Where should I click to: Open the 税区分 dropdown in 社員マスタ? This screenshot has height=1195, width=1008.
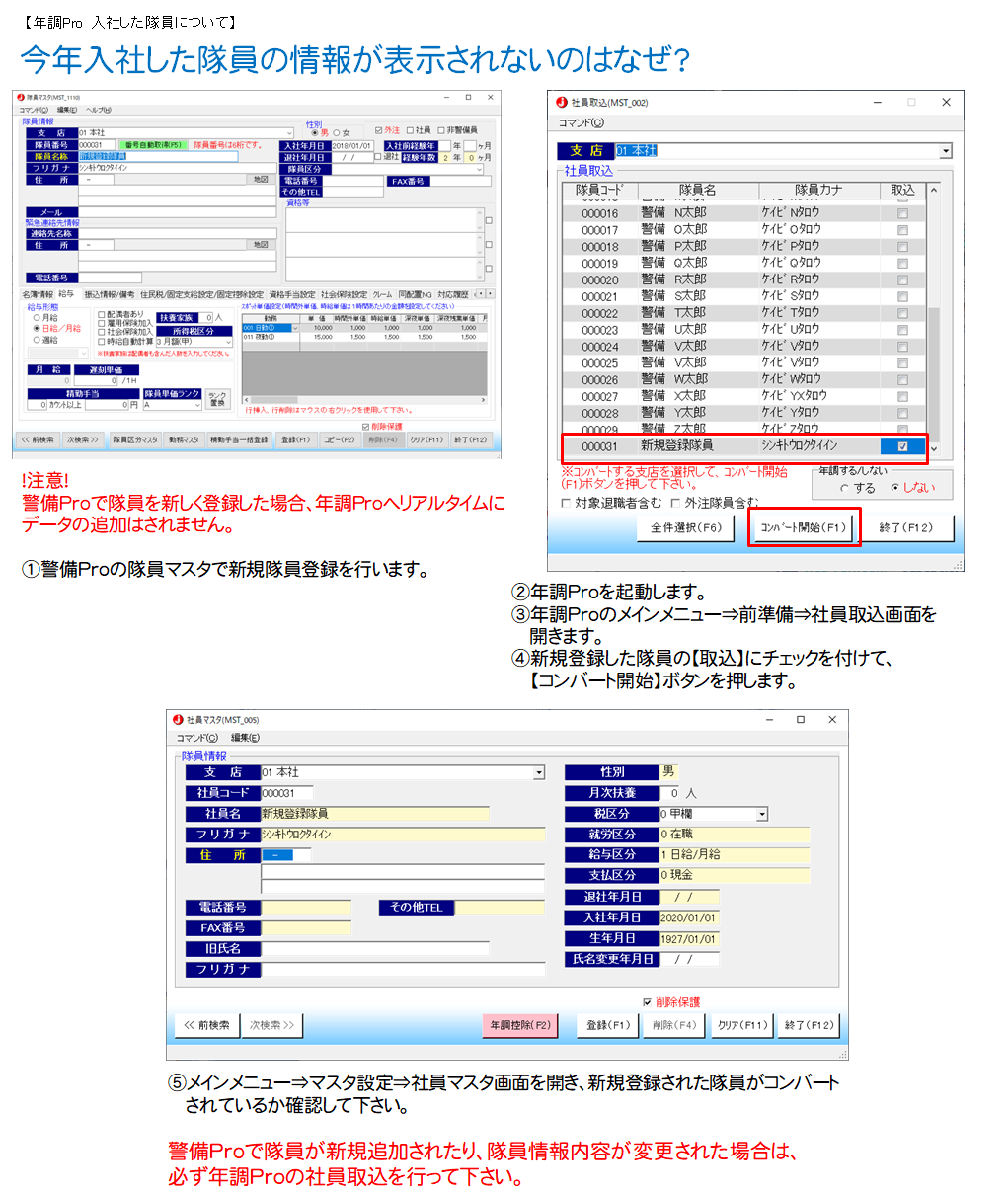click(762, 814)
